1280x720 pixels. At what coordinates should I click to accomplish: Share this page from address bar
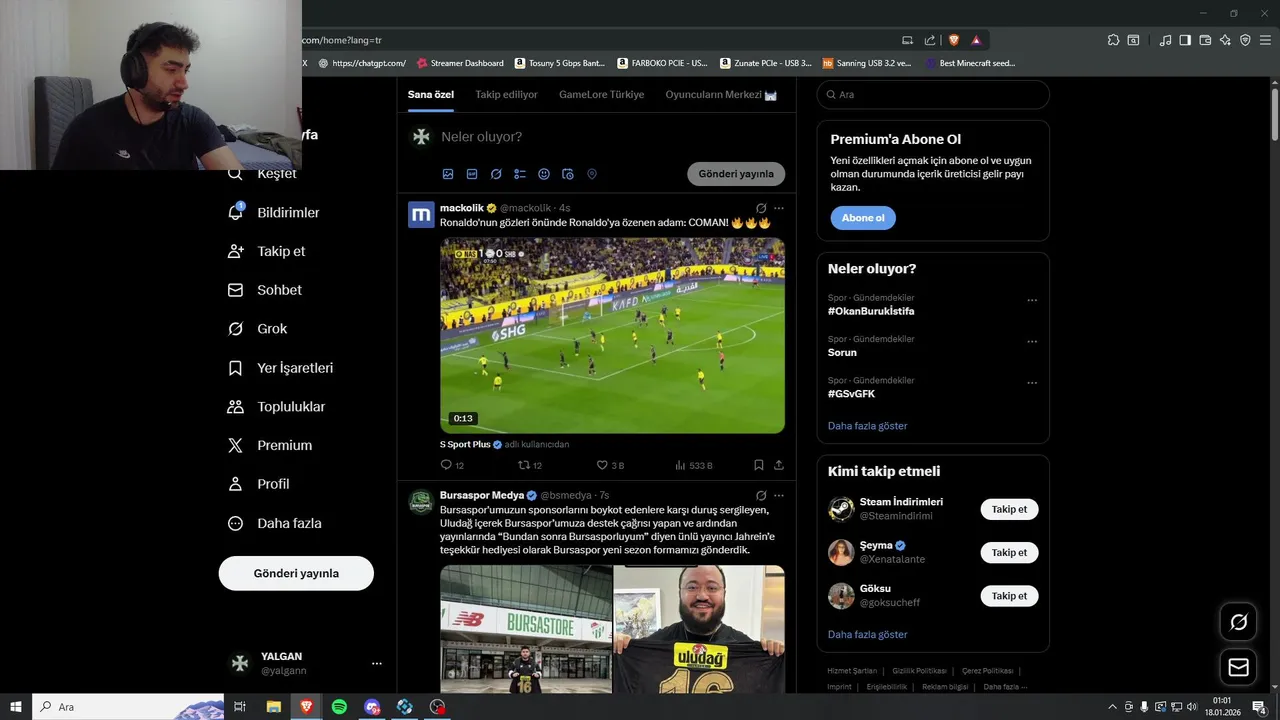click(930, 40)
